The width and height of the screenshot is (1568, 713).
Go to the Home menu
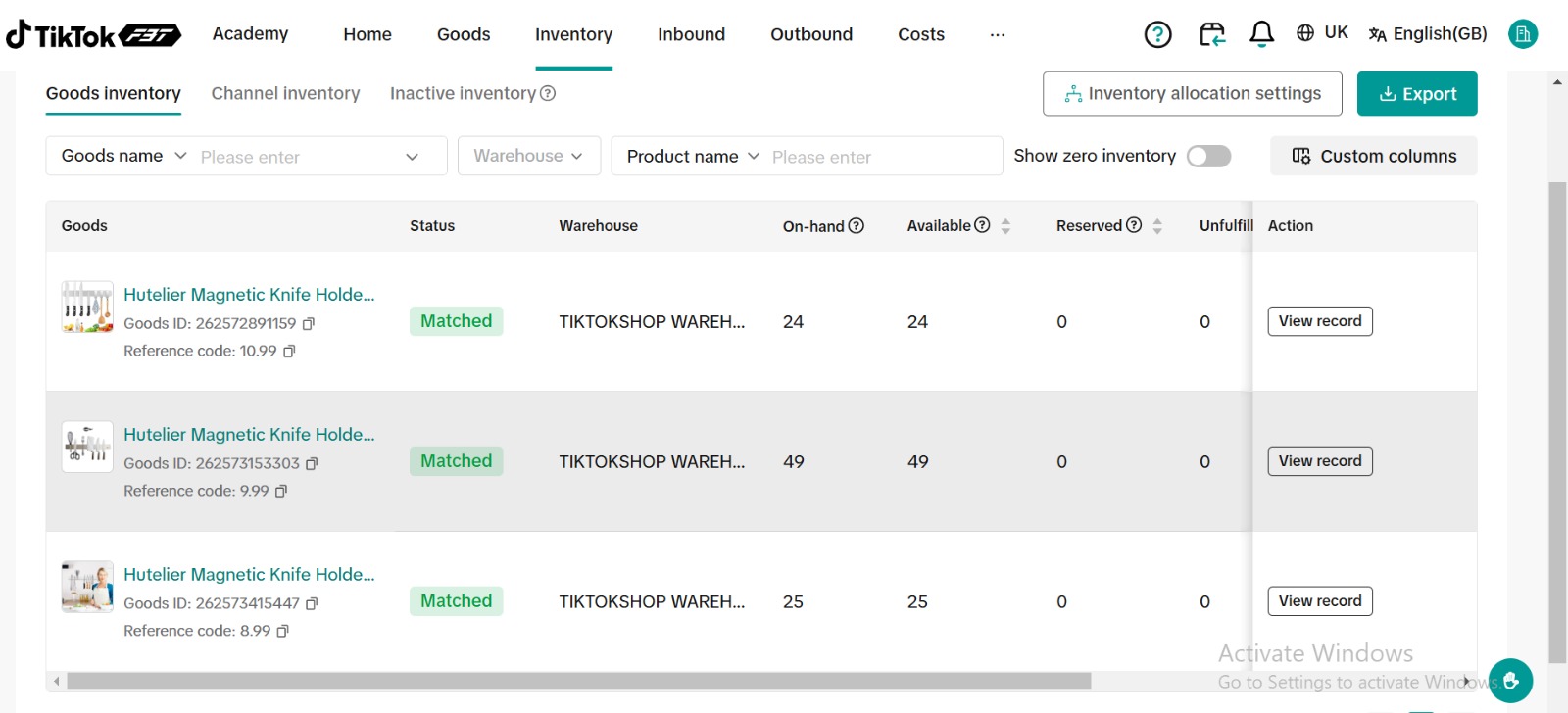[367, 34]
